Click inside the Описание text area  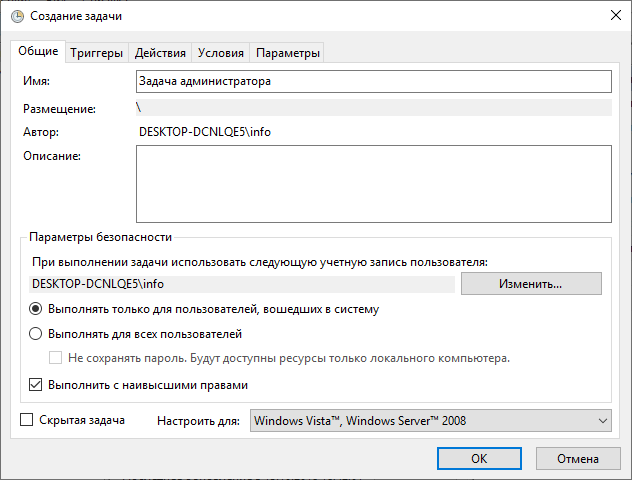coord(372,182)
